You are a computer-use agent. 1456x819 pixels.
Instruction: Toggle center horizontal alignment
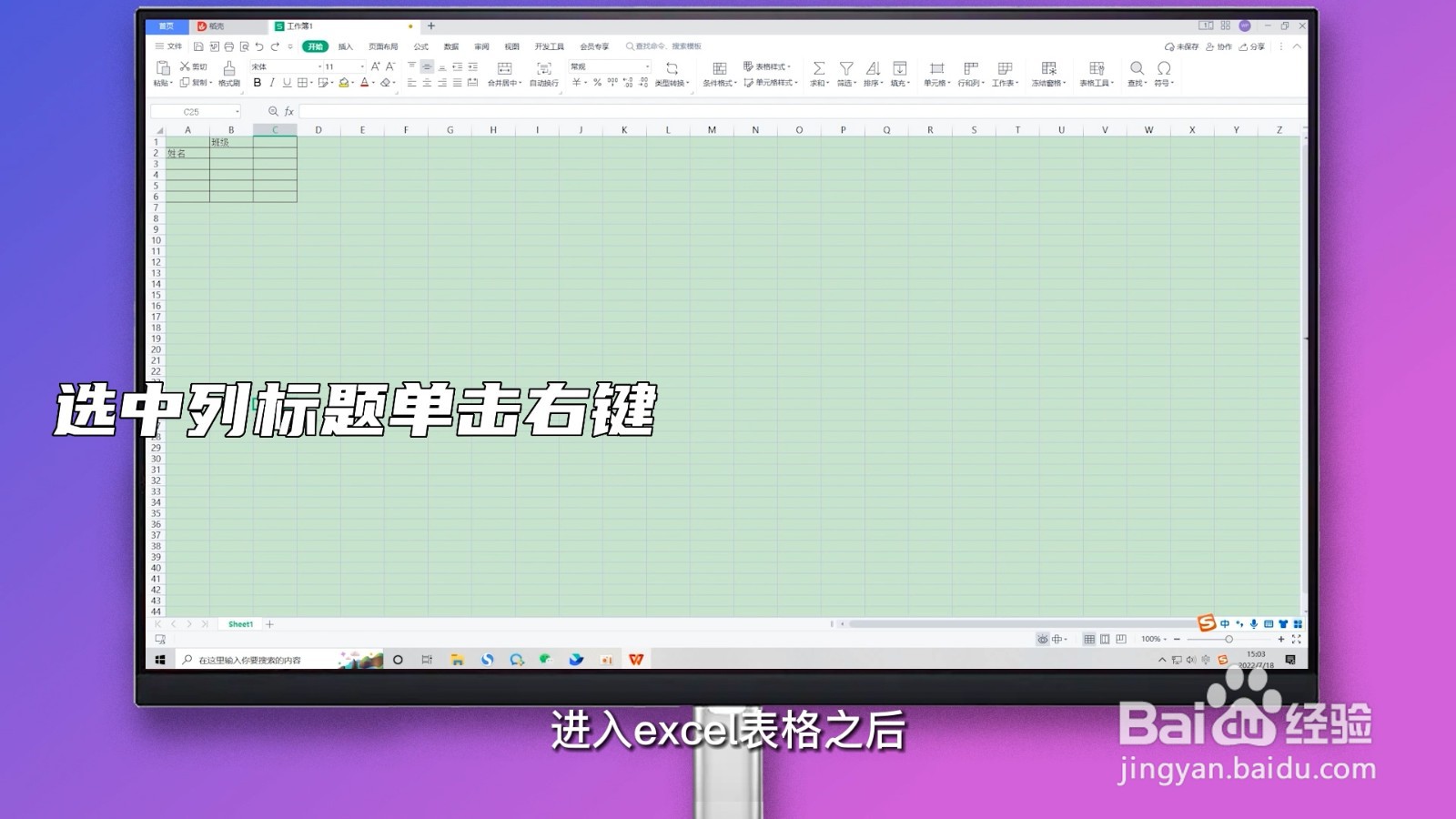click(x=427, y=82)
